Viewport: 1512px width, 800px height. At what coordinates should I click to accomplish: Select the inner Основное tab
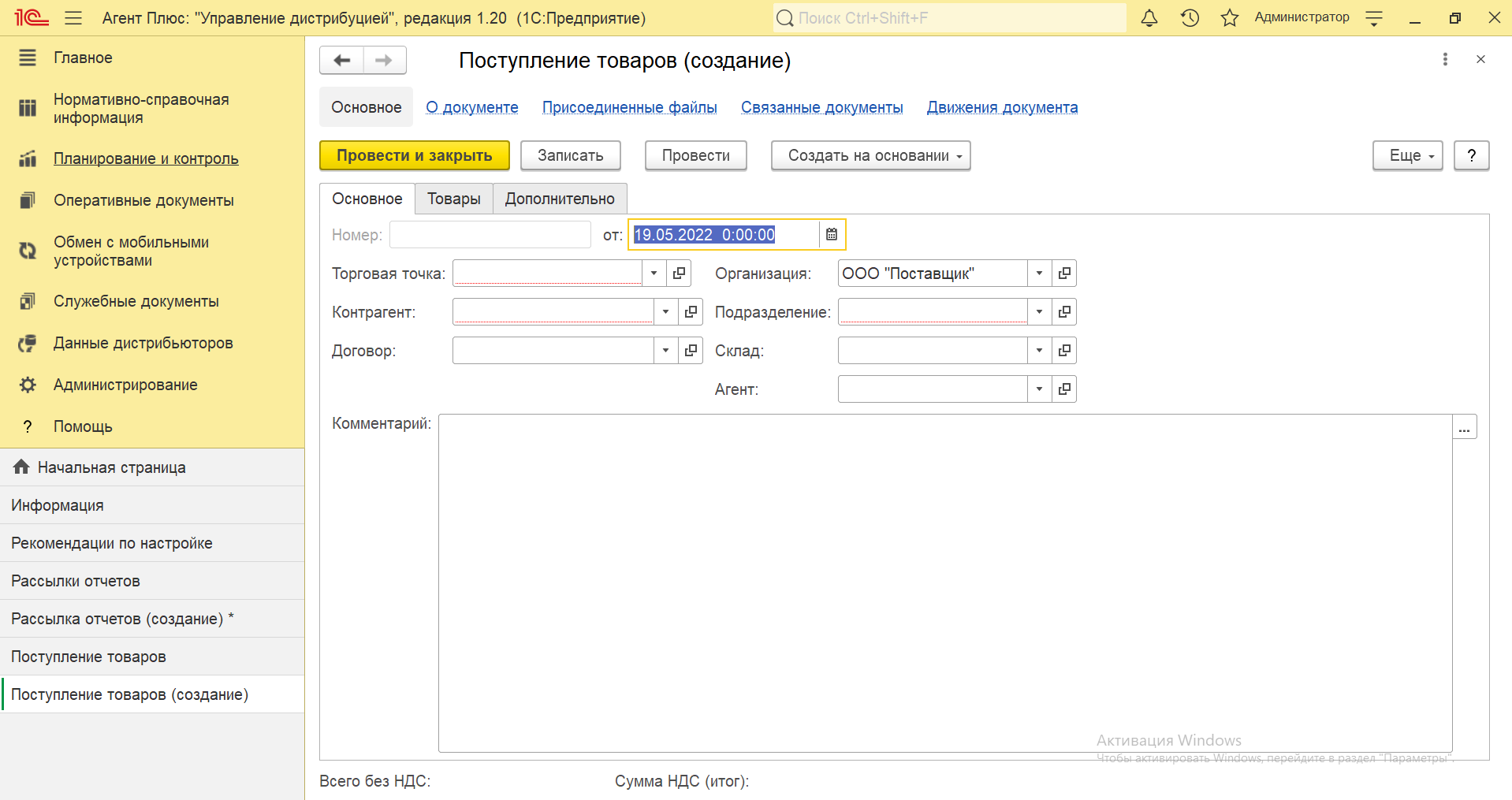pyautogui.click(x=367, y=199)
